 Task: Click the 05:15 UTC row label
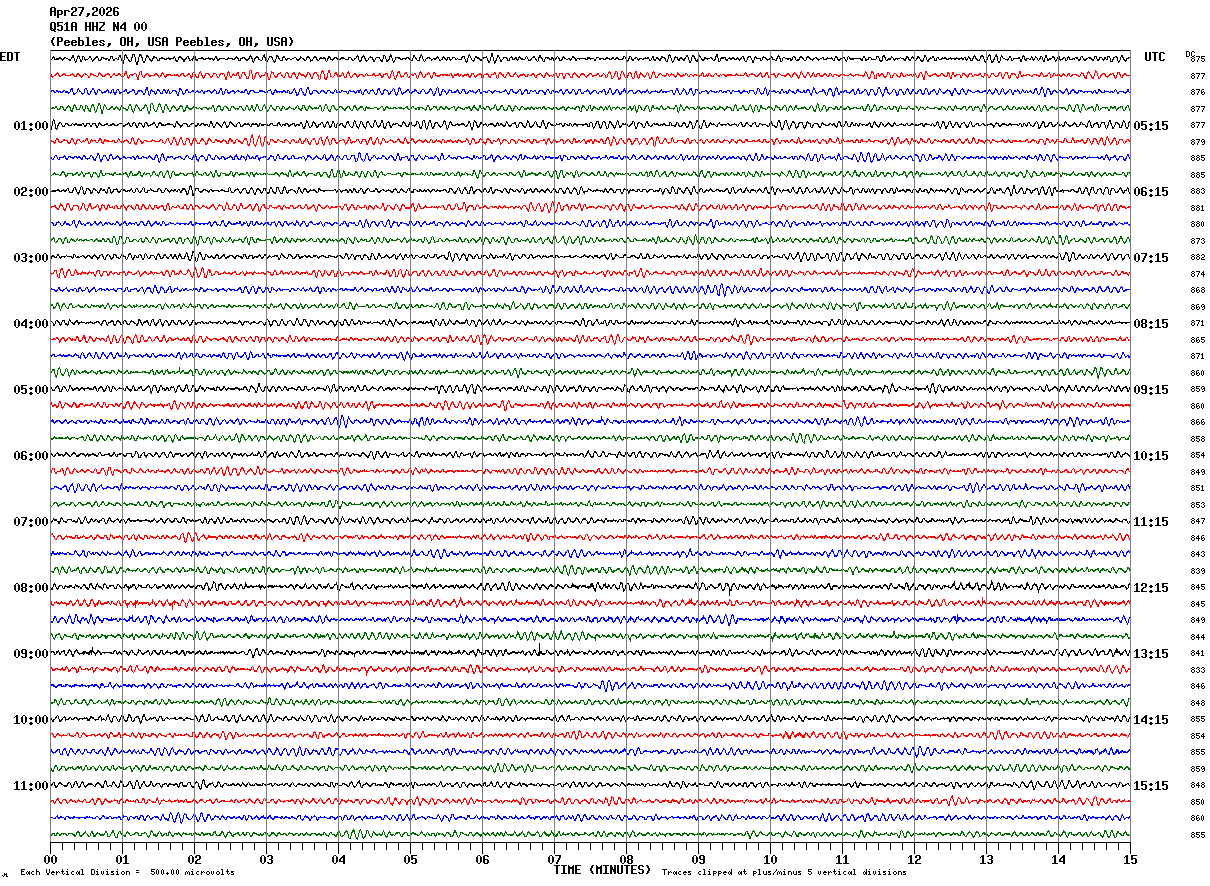click(x=1151, y=126)
